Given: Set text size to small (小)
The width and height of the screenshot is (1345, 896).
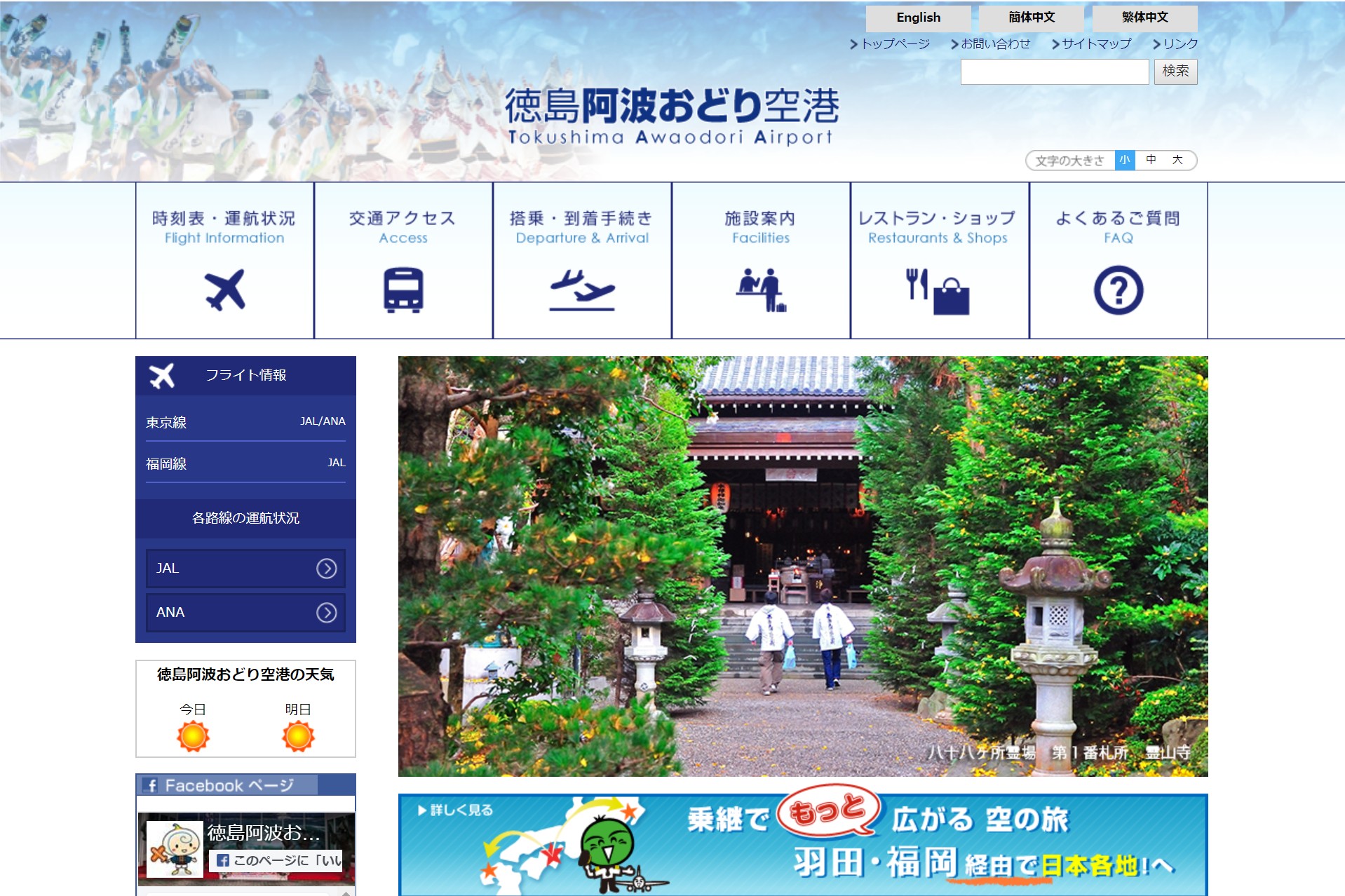Looking at the screenshot, I should [x=1125, y=160].
